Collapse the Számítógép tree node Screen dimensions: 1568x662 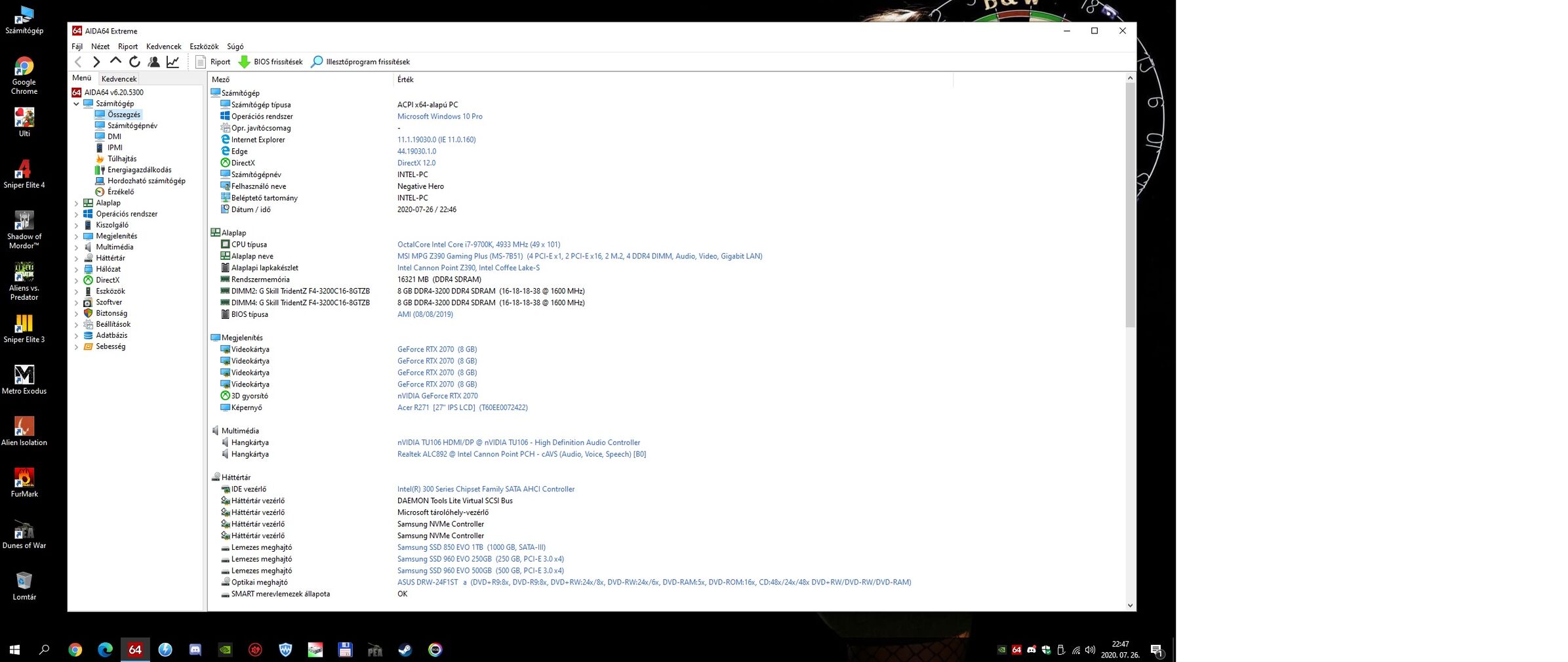point(76,104)
